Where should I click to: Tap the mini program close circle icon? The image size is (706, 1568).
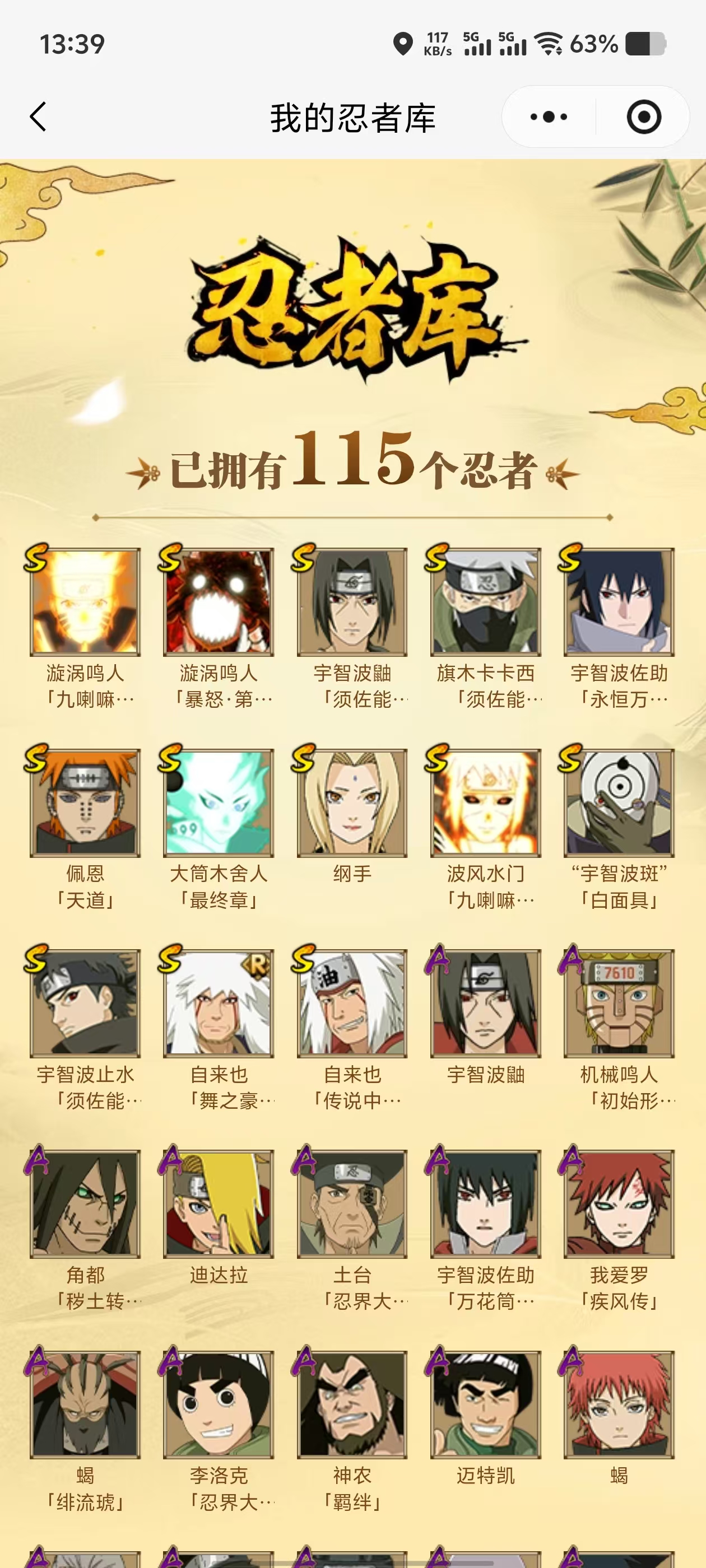pyautogui.click(x=644, y=117)
